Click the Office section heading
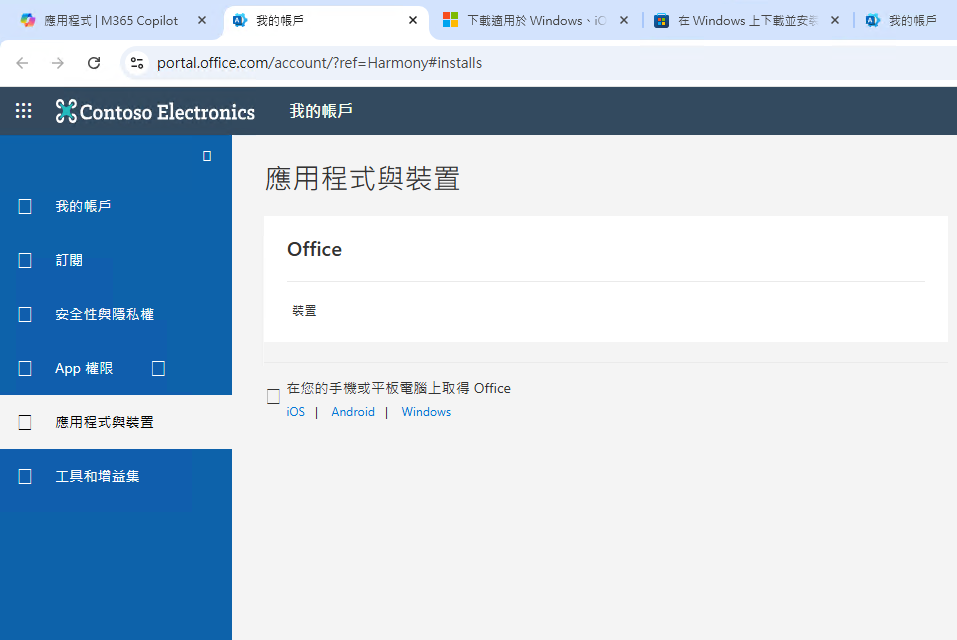Screen dimensions: 957x640 (314, 249)
